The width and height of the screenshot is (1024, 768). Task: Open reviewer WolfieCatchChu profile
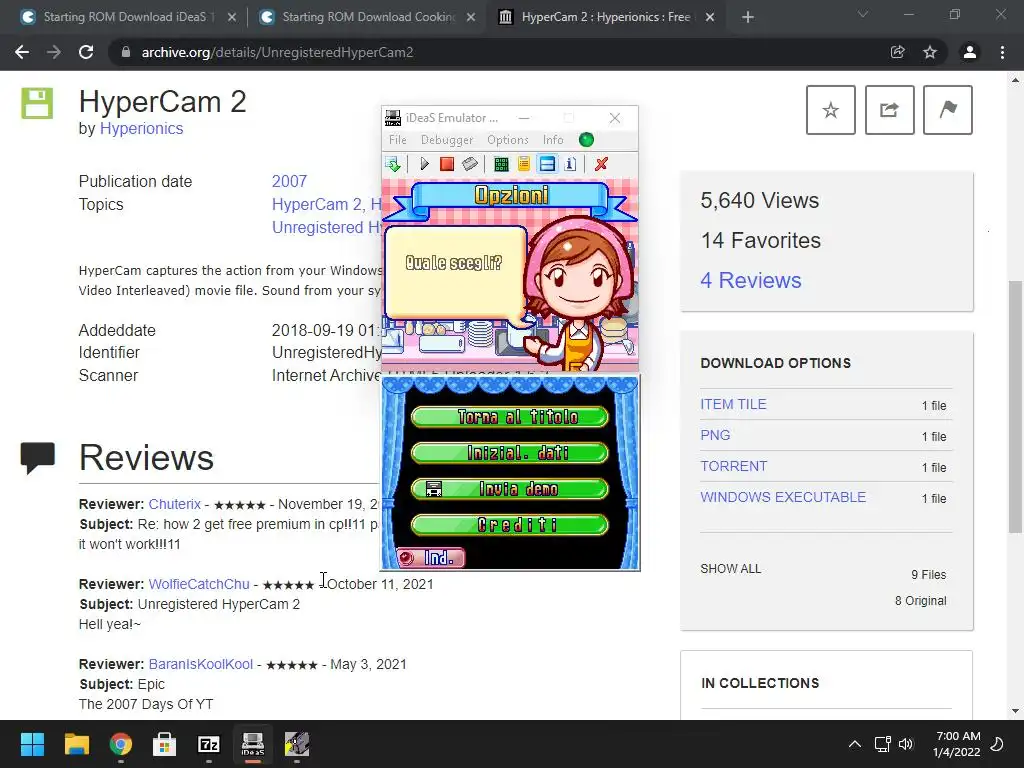[199, 584]
